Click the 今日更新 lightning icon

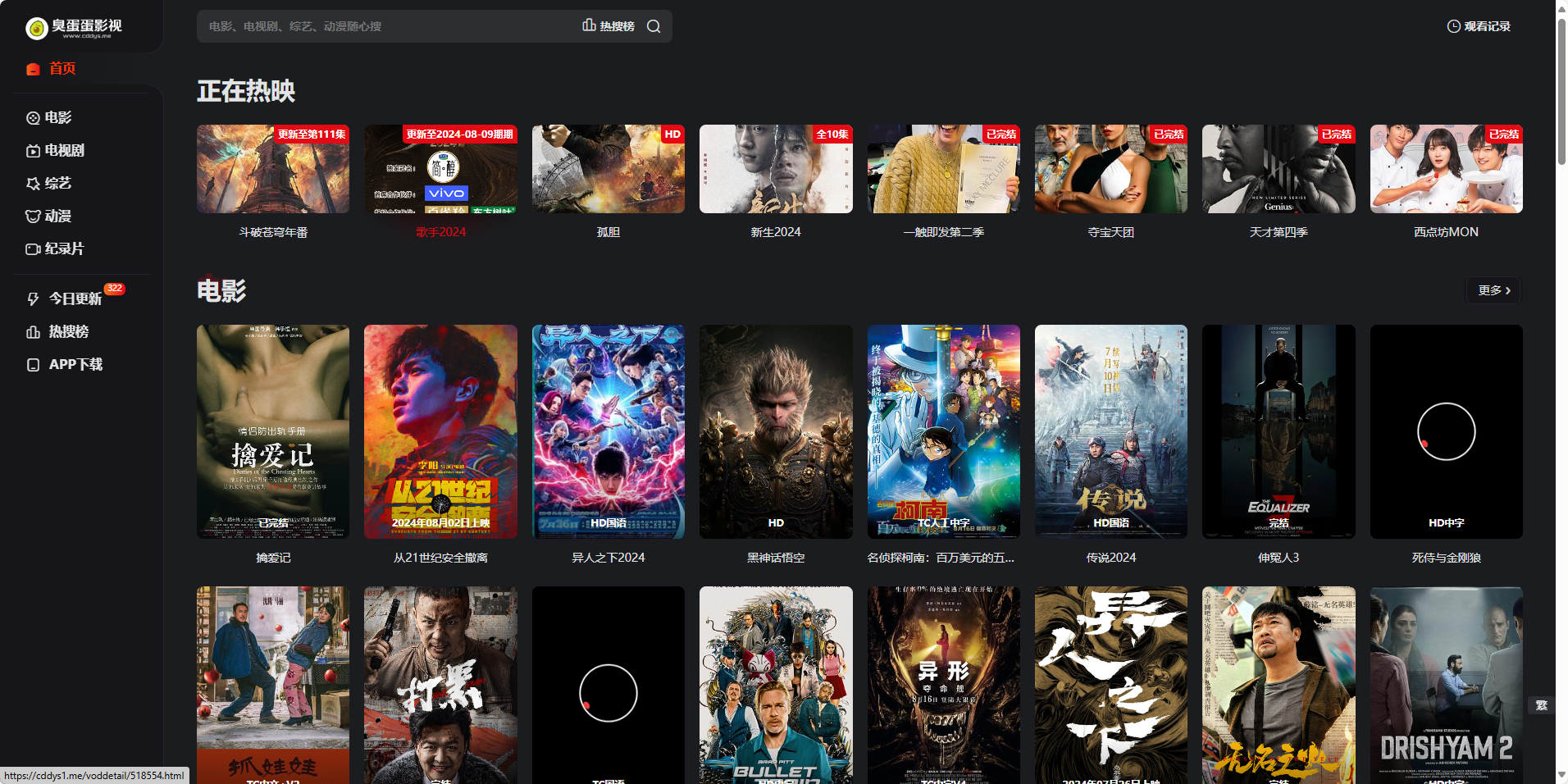(33, 299)
